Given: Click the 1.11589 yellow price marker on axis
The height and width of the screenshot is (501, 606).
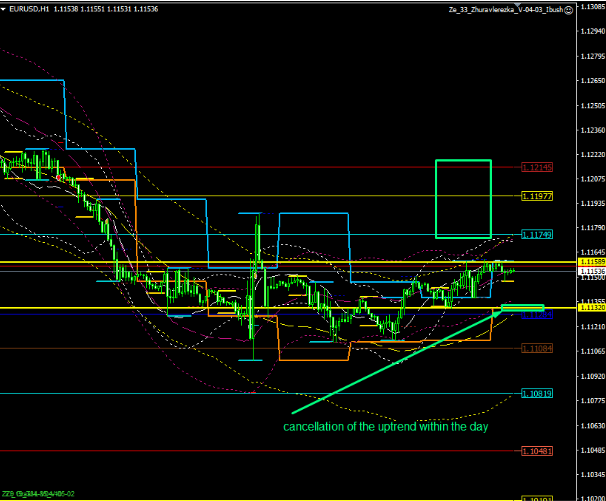Looking at the screenshot, I should click(591, 262).
